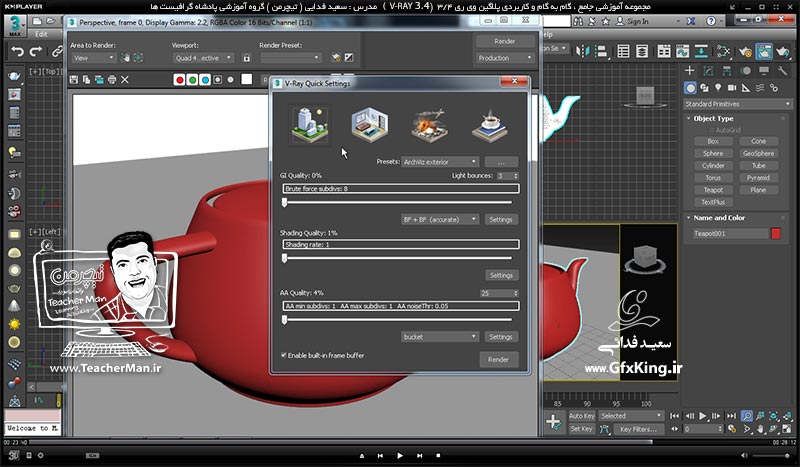The image size is (800, 467).
Task: Select the Cameras category icon
Action: point(732,88)
